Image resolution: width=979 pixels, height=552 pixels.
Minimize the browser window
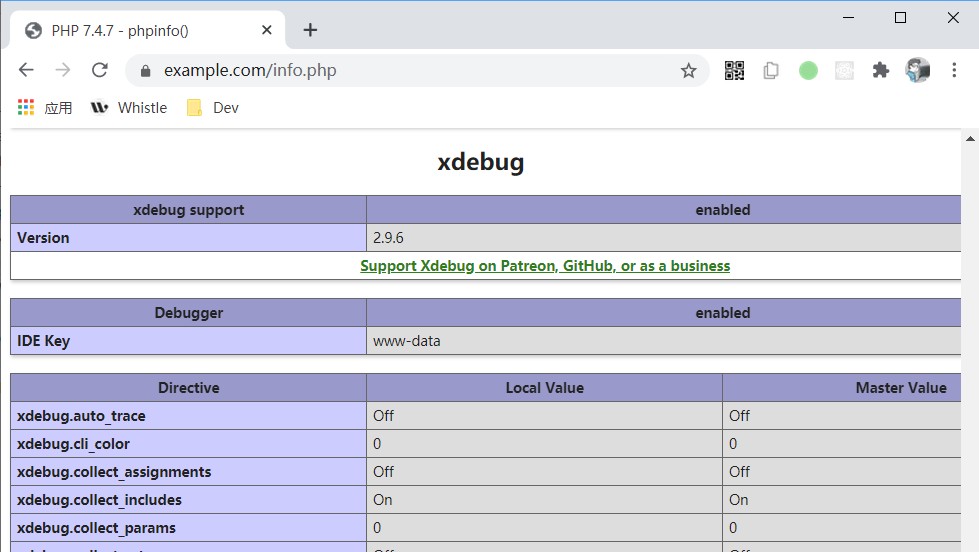coord(848,17)
